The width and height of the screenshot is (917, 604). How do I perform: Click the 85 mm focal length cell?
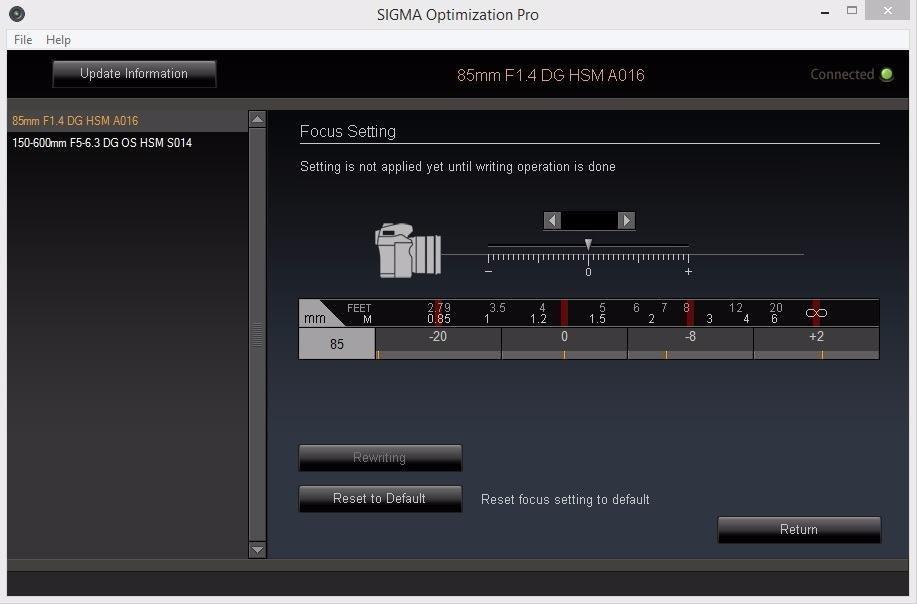(x=337, y=344)
